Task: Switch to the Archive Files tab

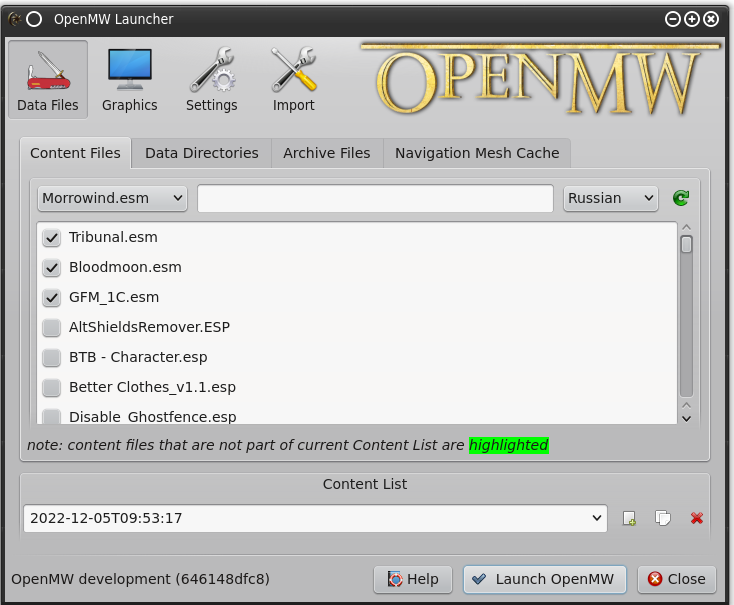Action: click(x=327, y=153)
